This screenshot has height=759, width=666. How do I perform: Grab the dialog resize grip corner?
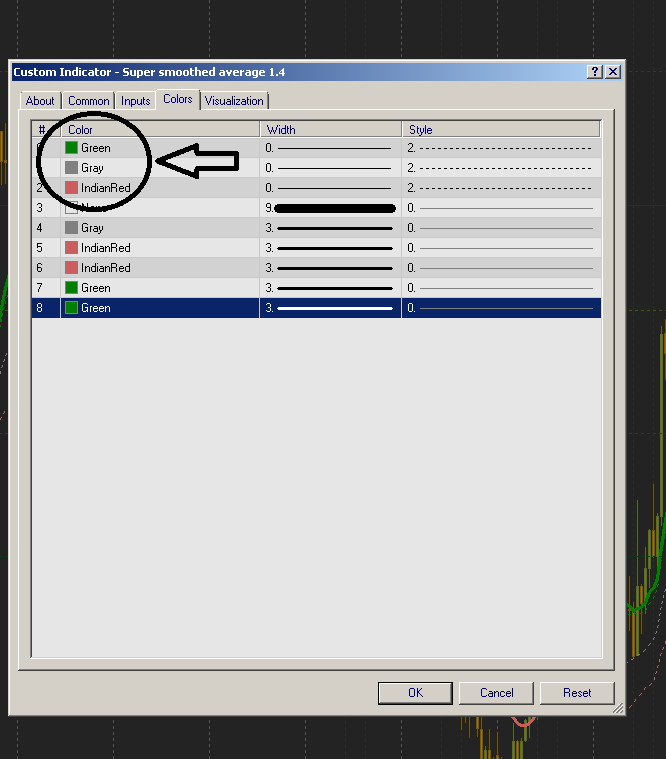pos(618,708)
